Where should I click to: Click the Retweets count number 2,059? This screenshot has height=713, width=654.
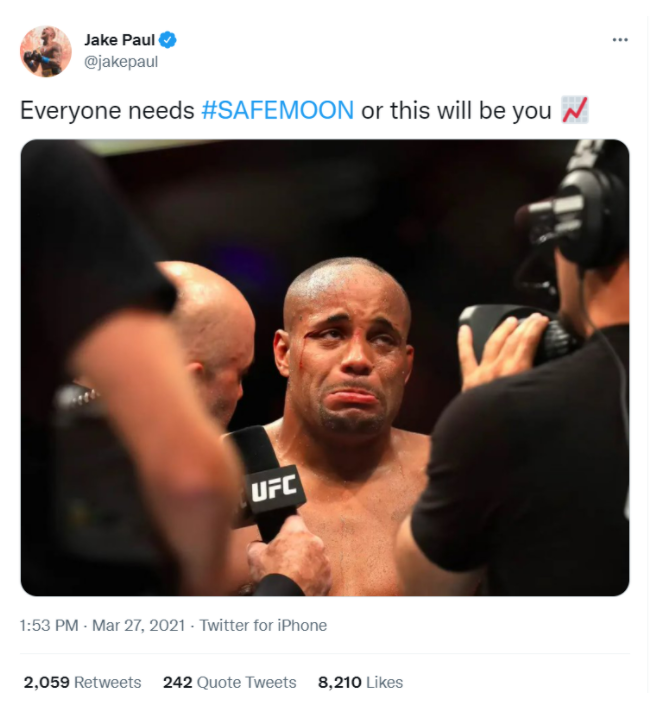(x=46, y=683)
